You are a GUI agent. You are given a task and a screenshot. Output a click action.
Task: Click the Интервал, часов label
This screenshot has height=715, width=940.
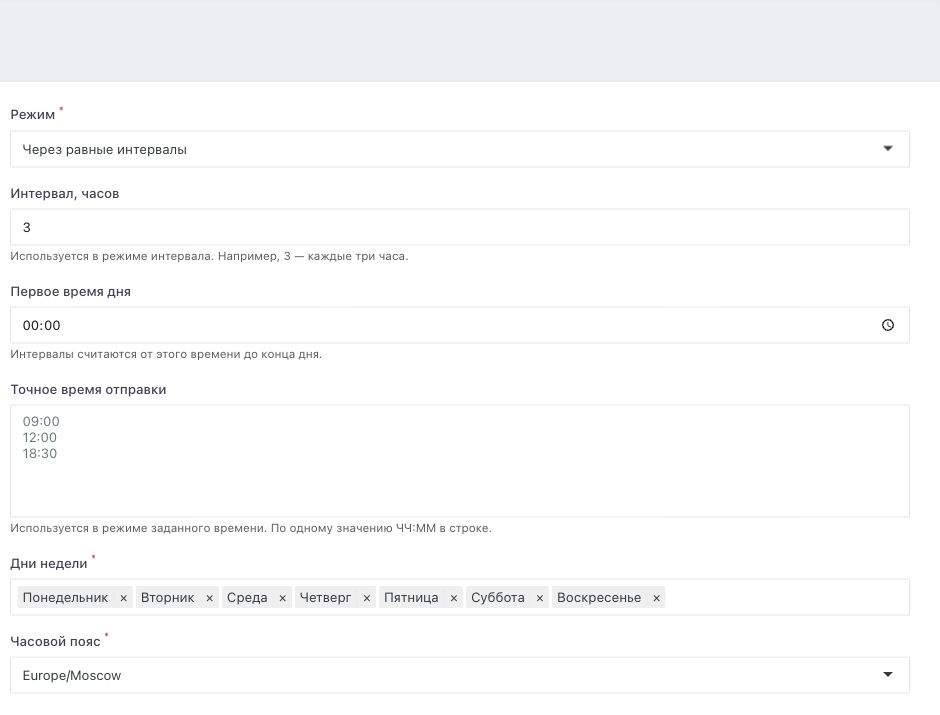tap(65, 194)
